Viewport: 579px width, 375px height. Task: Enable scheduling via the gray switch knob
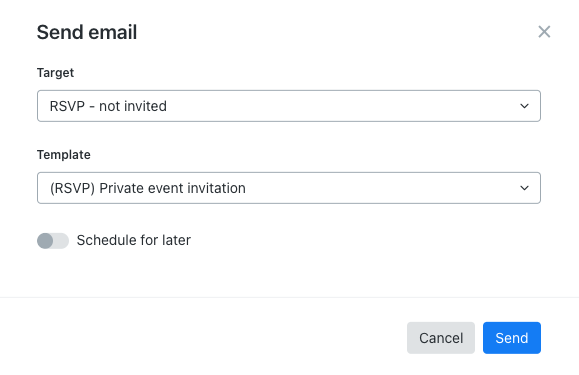tap(45, 241)
